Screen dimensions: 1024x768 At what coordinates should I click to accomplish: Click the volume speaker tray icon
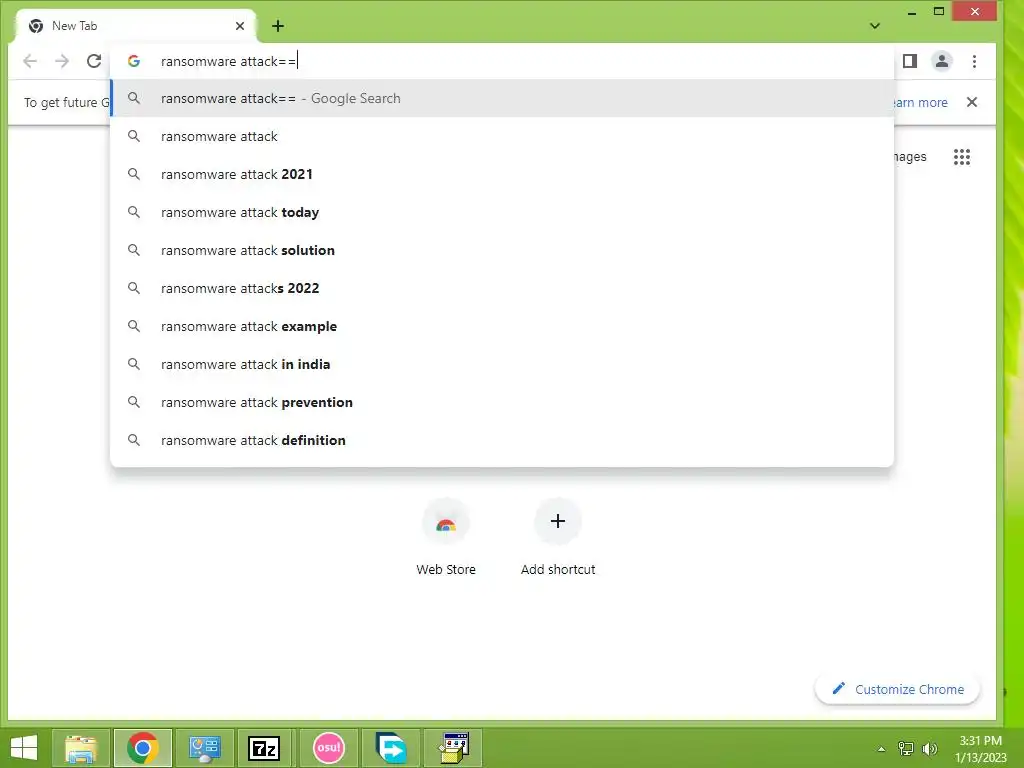pos(930,749)
